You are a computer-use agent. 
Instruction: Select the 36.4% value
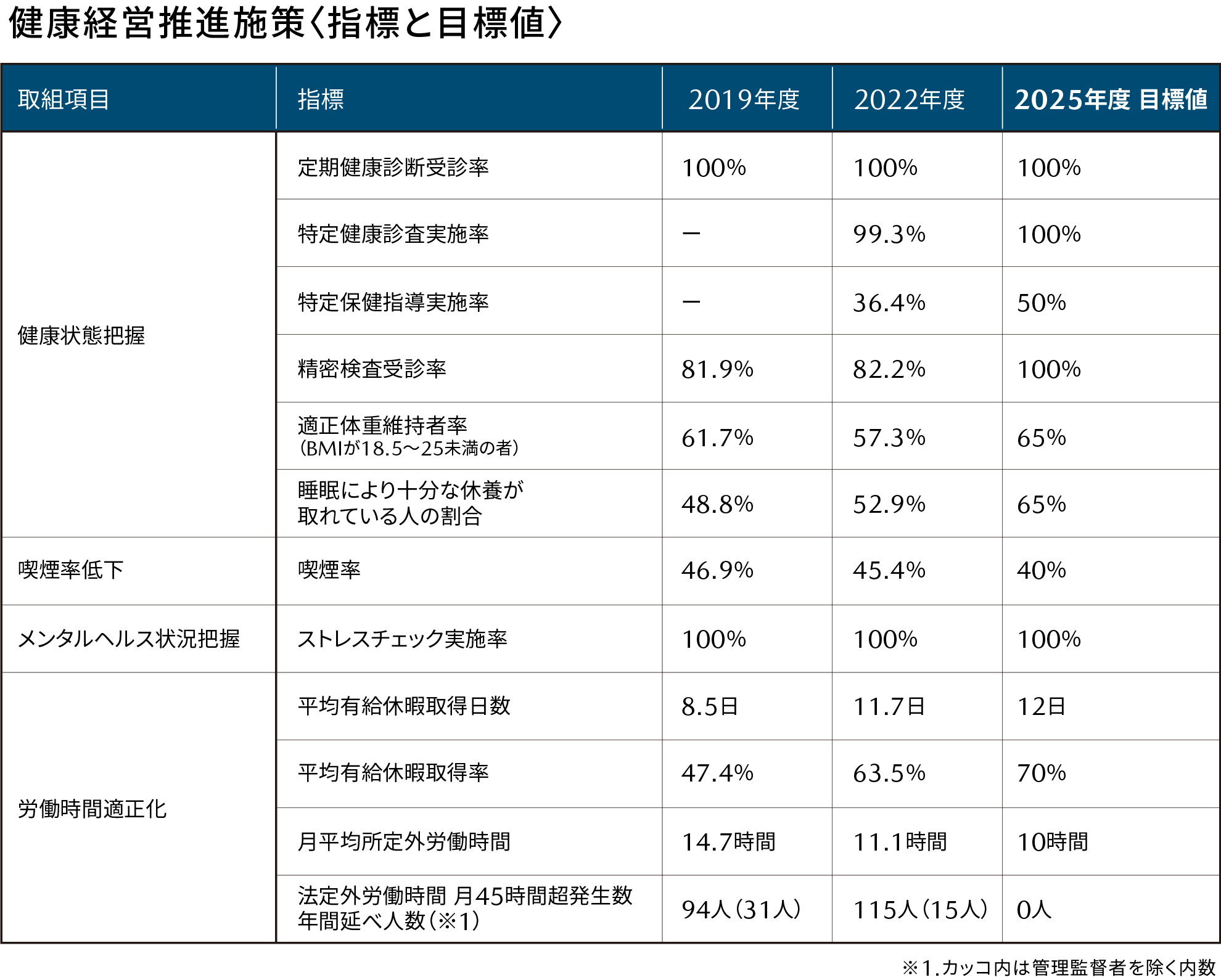pos(889,303)
